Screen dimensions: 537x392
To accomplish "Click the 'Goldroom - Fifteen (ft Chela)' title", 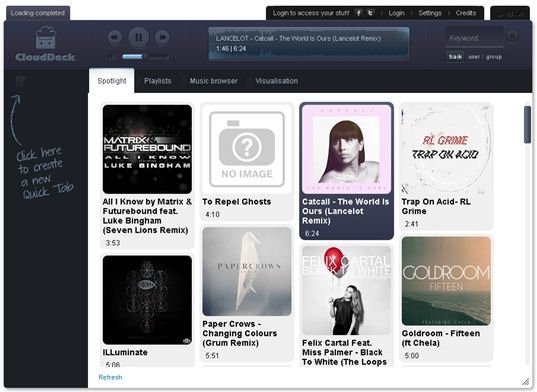I will [x=441, y=338].
